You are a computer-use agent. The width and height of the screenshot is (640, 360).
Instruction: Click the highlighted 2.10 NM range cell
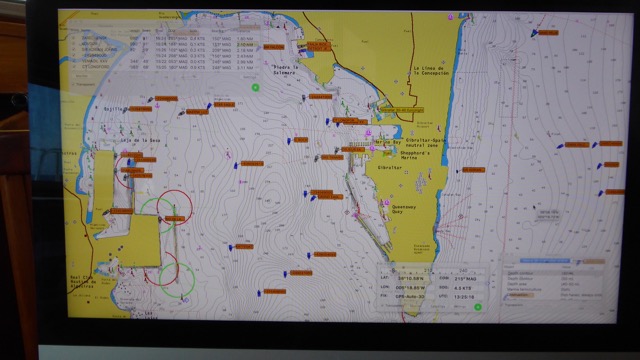[x=245, y=44]
